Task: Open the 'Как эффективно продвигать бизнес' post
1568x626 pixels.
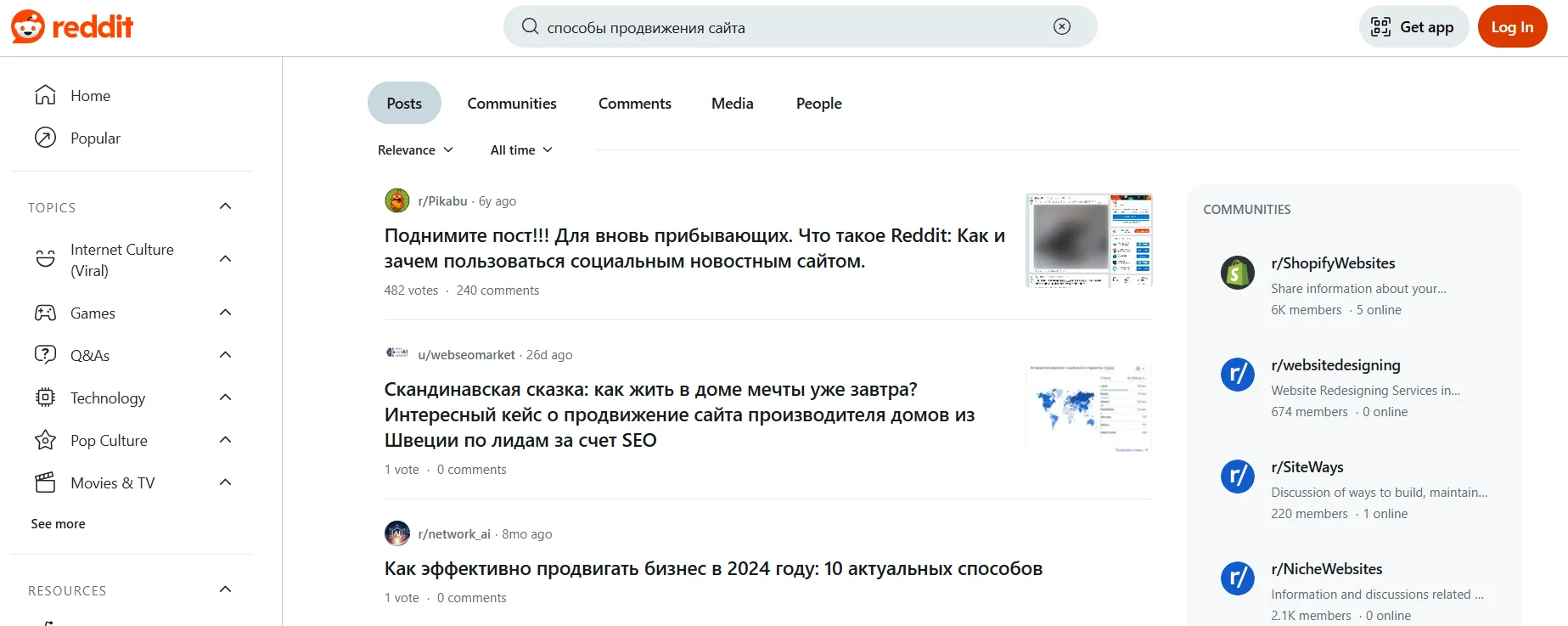Action: (713, 568)
